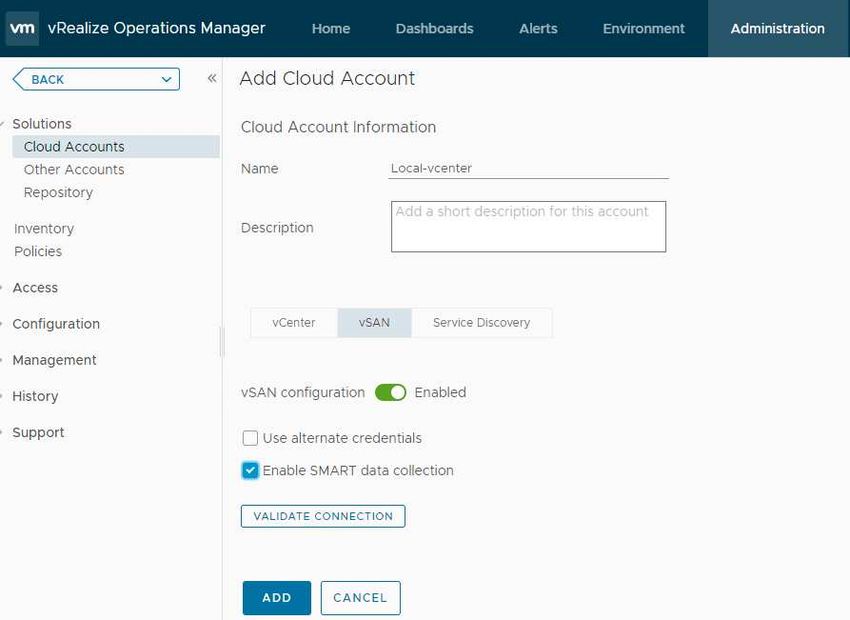Screen dimensions: 850x620
Task: Click the ADD button
Action: [276, 598]
